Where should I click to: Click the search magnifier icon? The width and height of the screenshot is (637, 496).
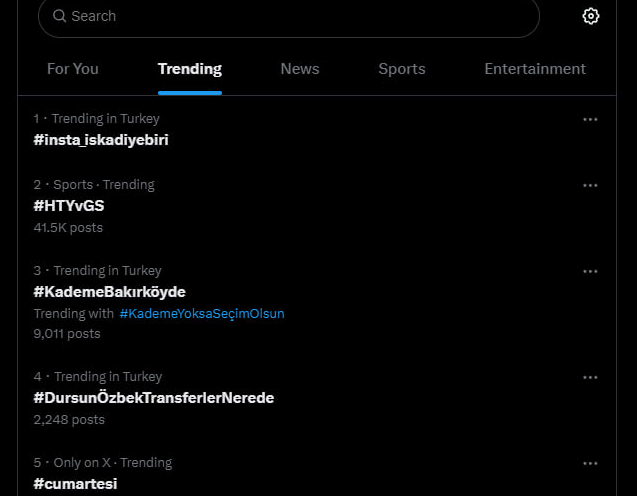(59, 16)
